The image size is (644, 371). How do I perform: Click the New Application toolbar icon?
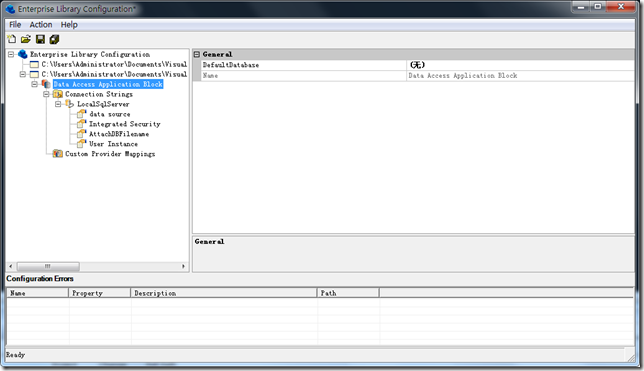[12, 39]
